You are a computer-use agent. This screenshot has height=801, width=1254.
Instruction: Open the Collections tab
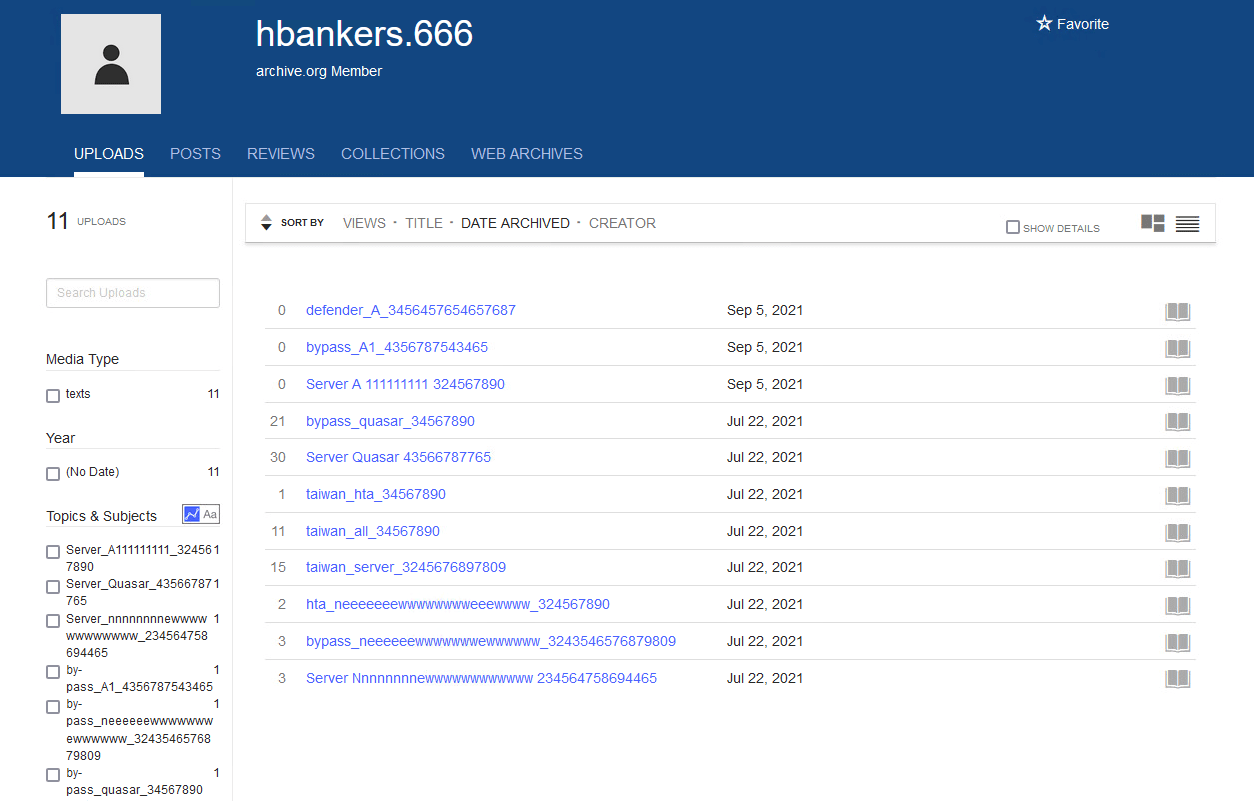tap(393, 154)
